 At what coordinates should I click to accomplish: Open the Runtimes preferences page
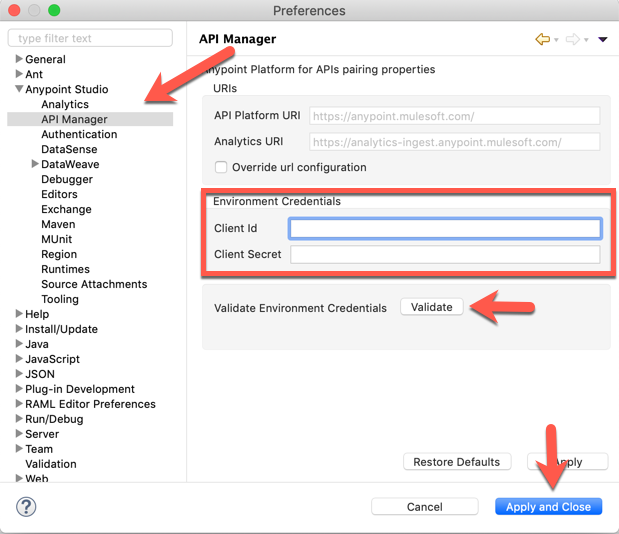[x=65, y=269]
